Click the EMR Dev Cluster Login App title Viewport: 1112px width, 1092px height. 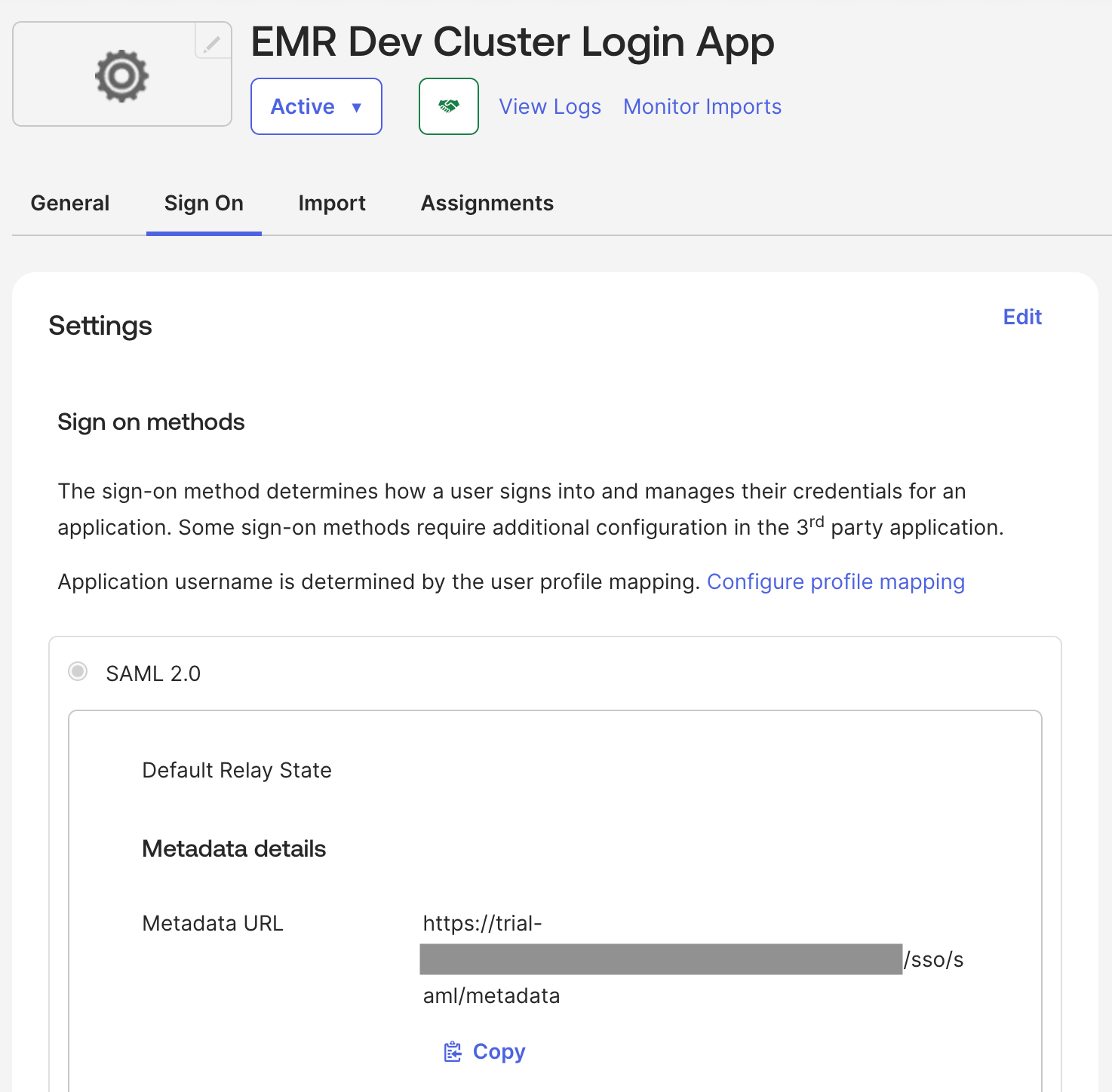coord(513,41)
